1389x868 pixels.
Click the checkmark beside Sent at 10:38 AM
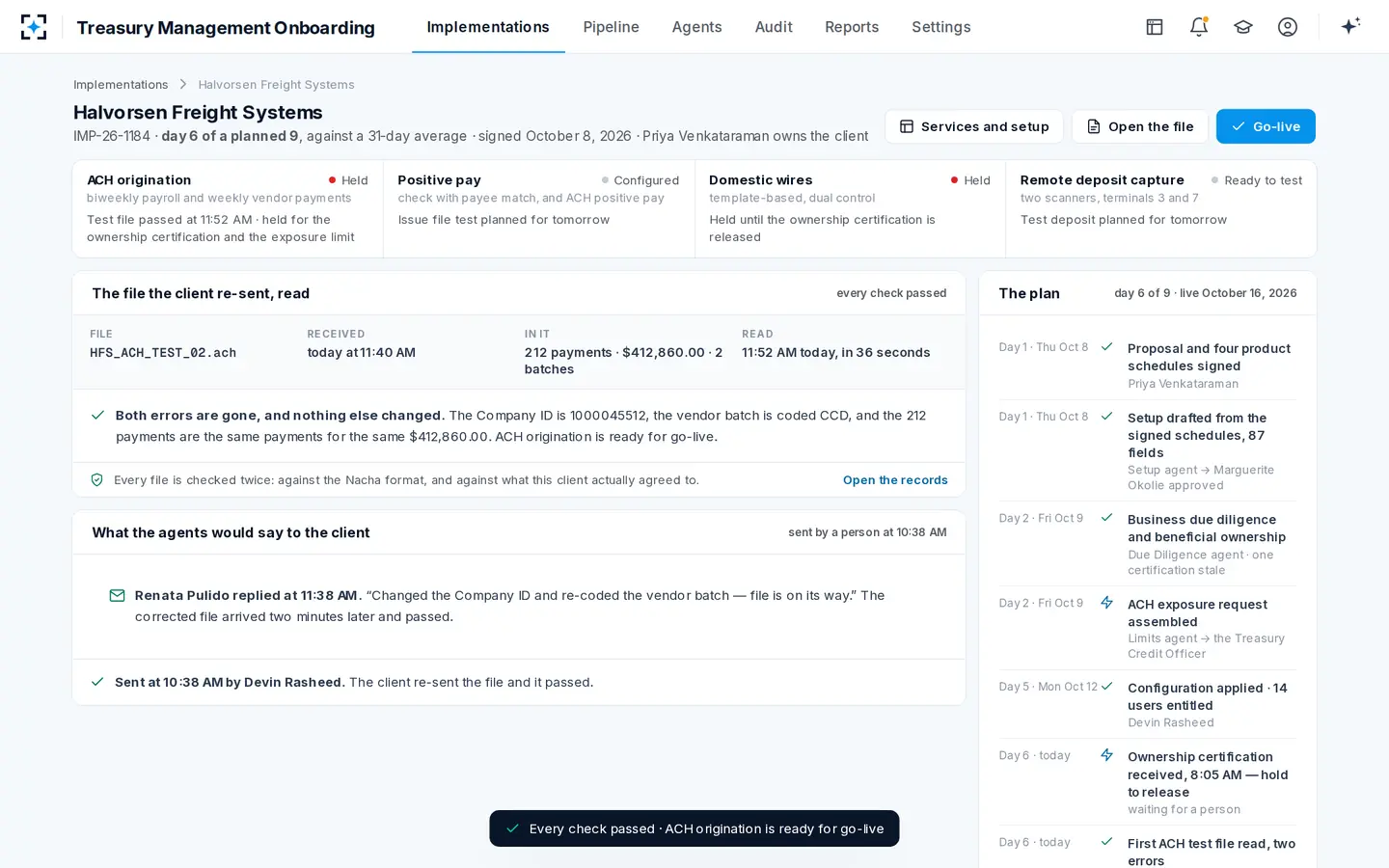coord(97,682)
